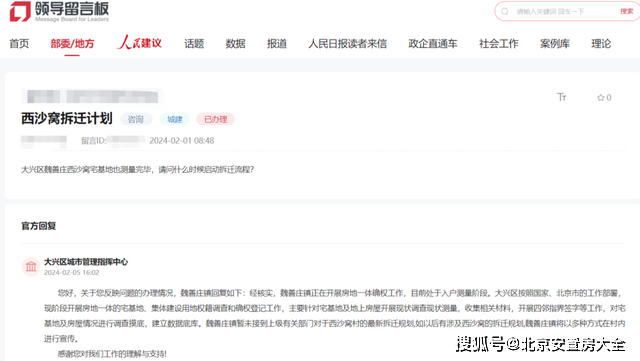The width and height of the screenshot is (640, 361).
Task: Click the question text about 魏善庄西沙窝
Action: pyautogui.click(x=138, y=169)
